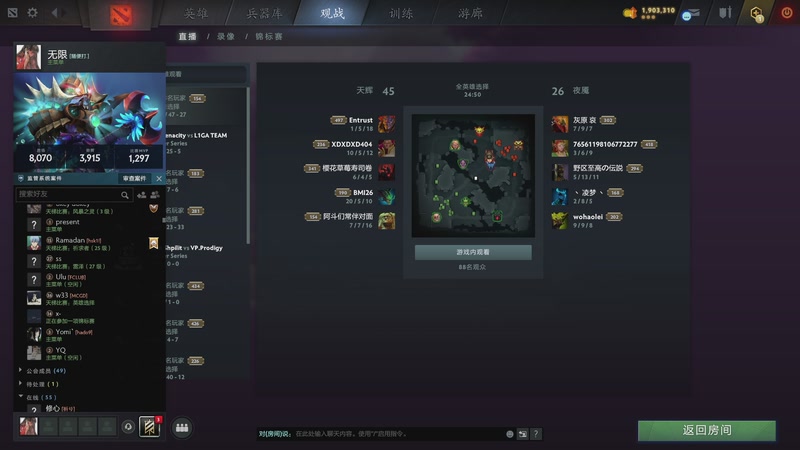800x450 pixels.
Task: Click the power quit icon
Action: point(787,13)
